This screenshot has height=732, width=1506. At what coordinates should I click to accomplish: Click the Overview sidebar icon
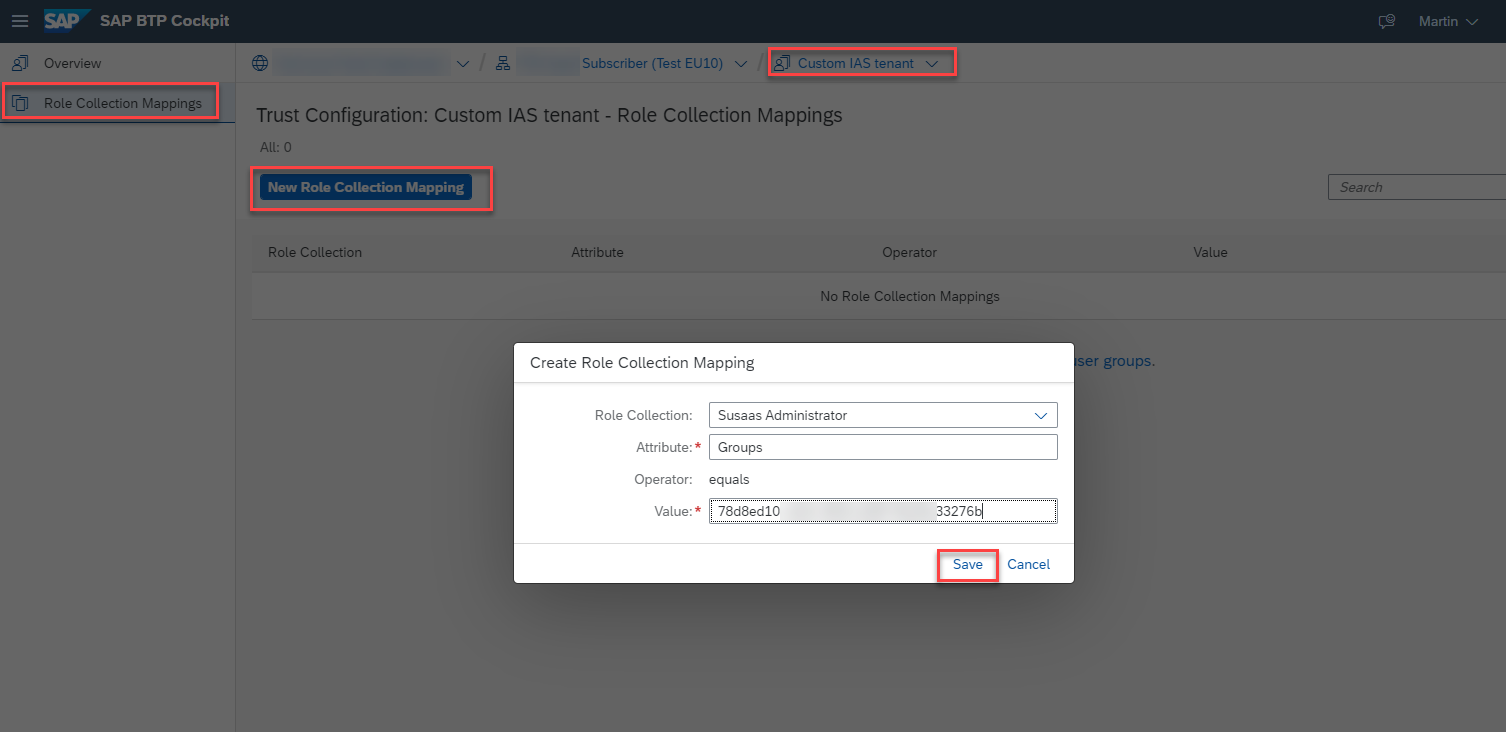pos(20,63)
